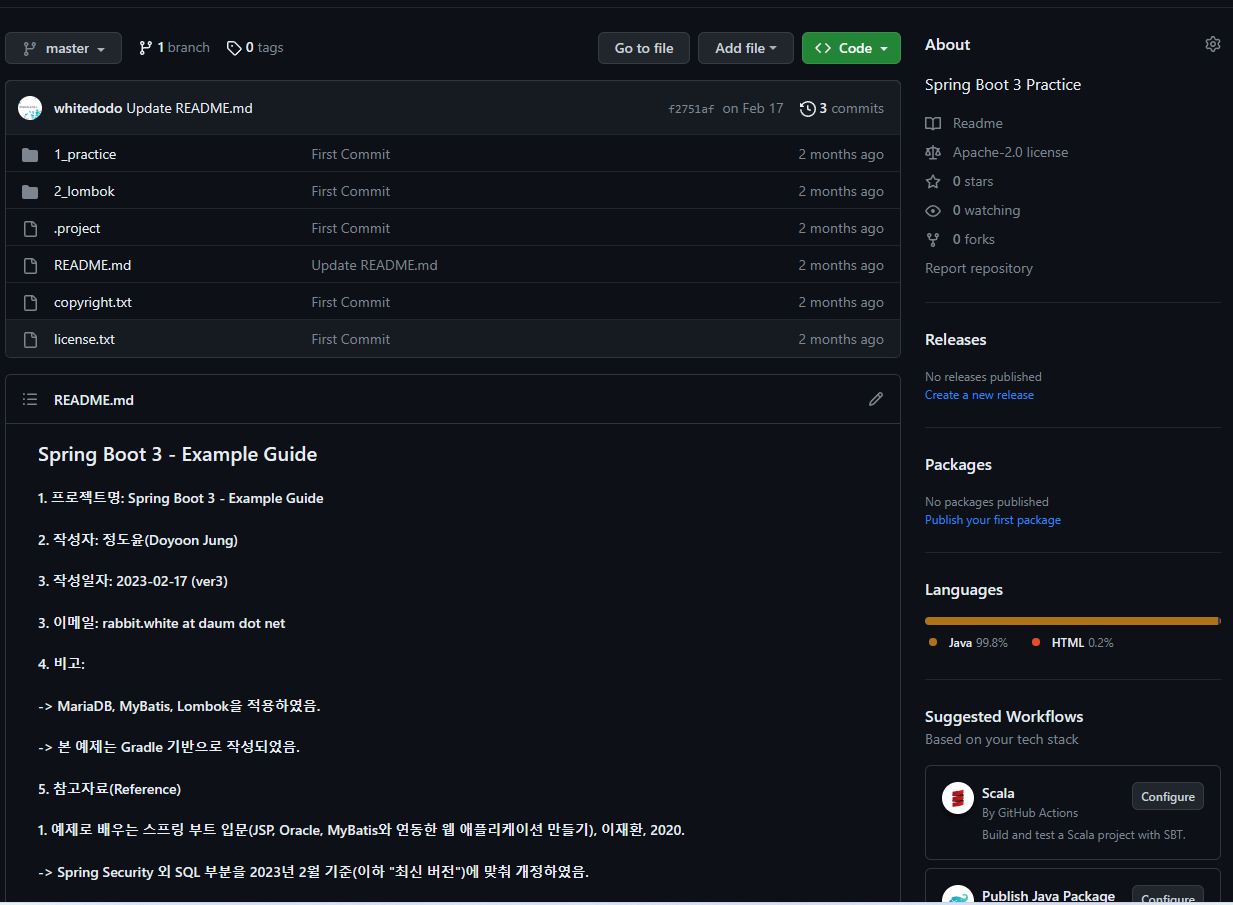Open the Packages heading link
Viewport: 1233px width, 905px height.
click(958, 465)
